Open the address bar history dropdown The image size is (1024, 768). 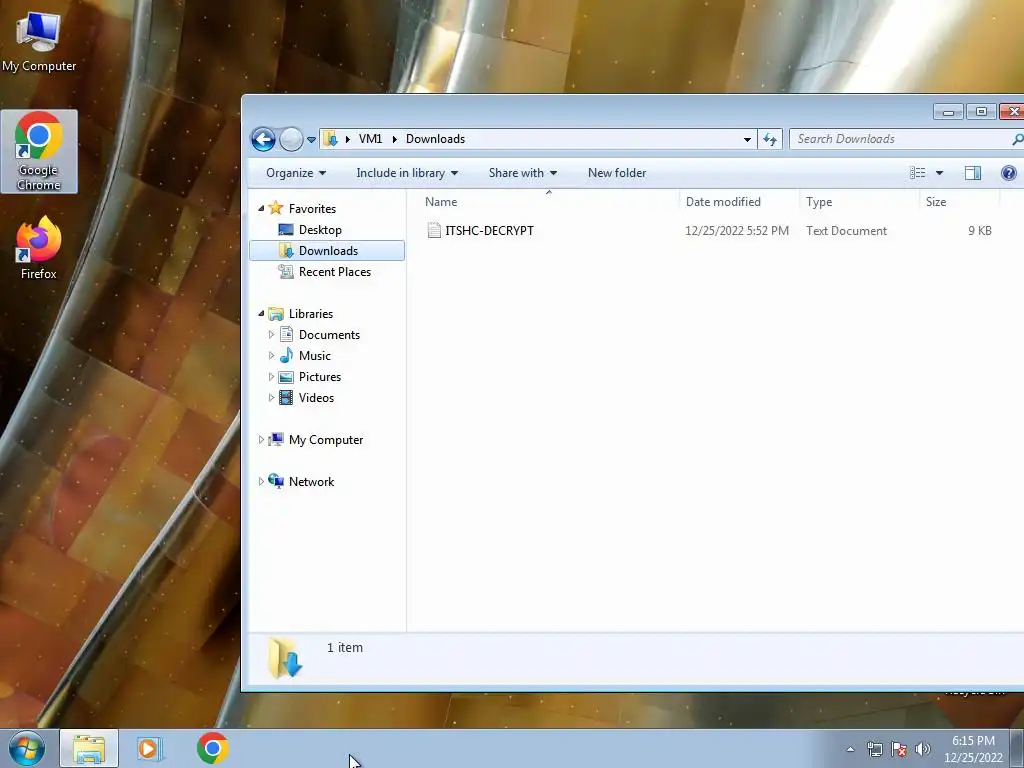[747, 139]
